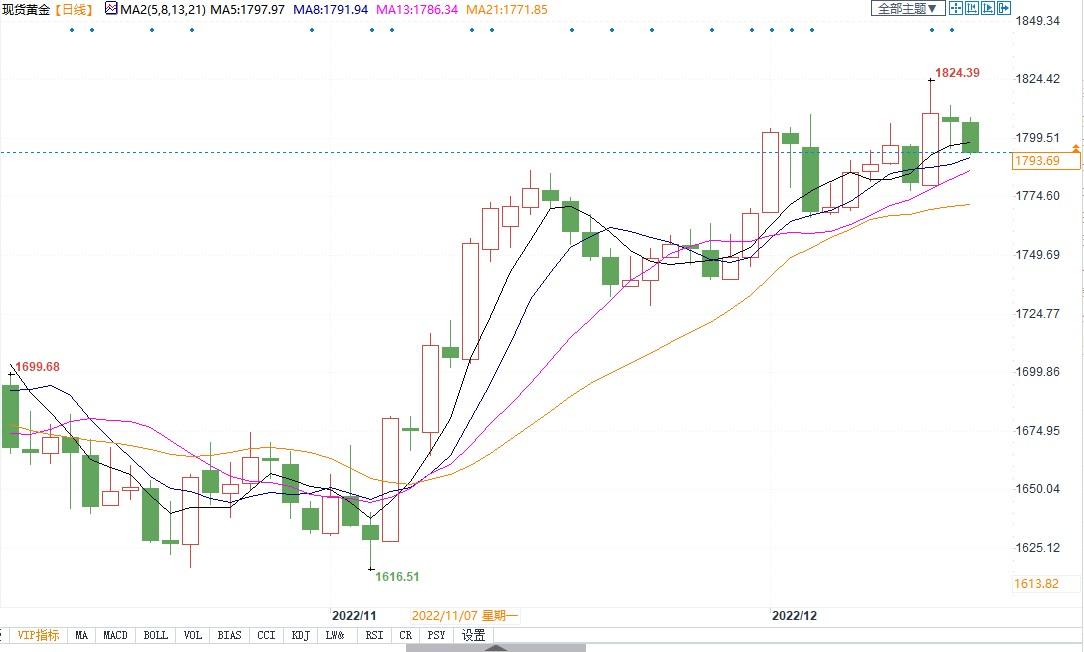The image size is (1084, 652).
Task: Select the KDJ indicator tab
Action: (299, 635)
